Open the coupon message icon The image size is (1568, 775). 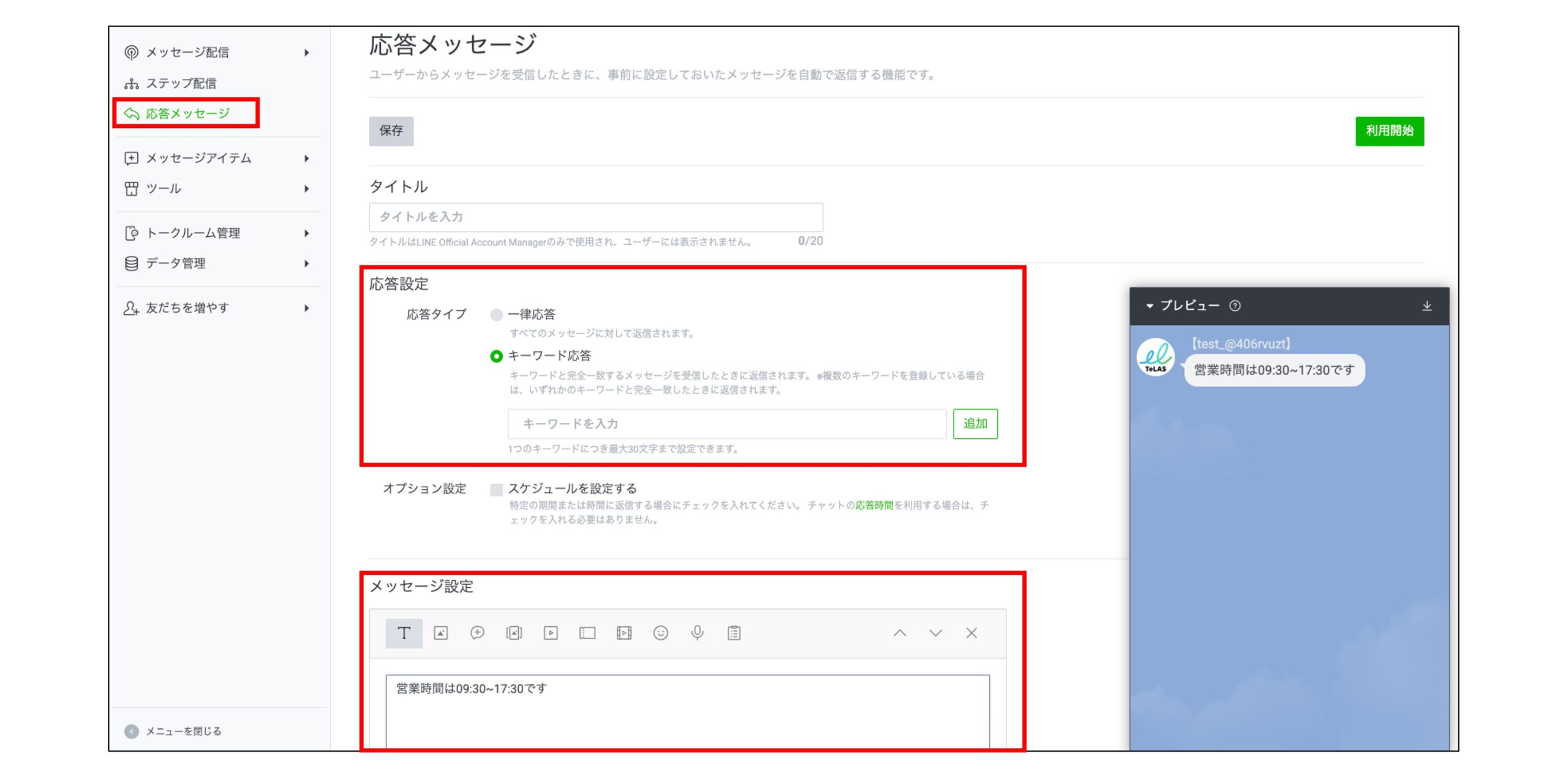click(587, 634)
